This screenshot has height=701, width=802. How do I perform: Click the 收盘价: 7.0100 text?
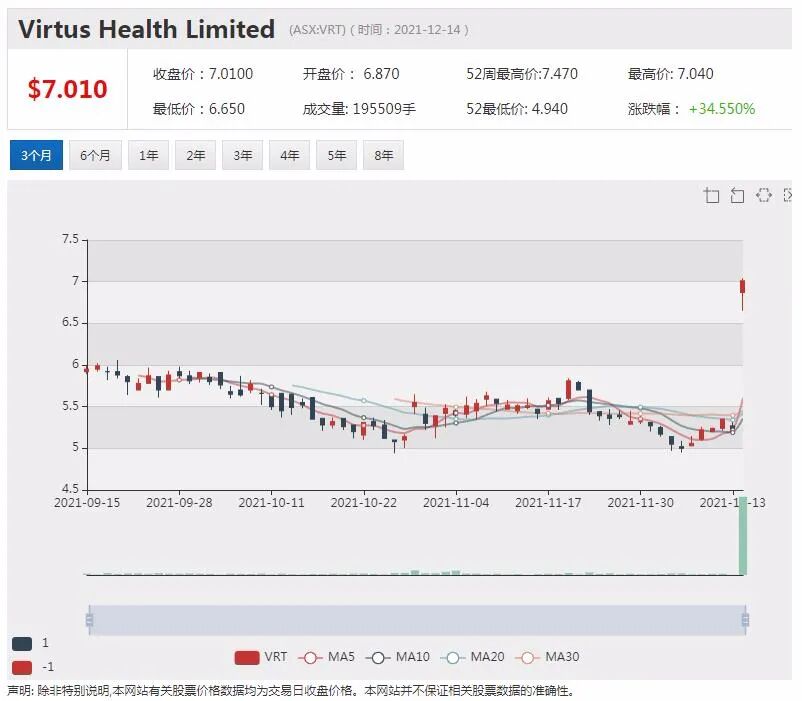point(203,74)
